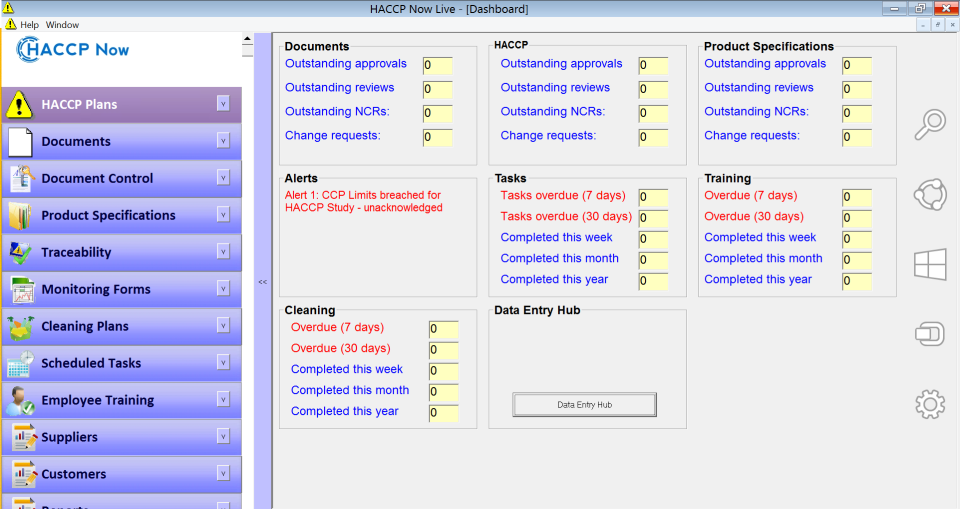Viewport: 960px width, 509px height.
Task: Click the Data Entry Hub button
Action: 584,405
